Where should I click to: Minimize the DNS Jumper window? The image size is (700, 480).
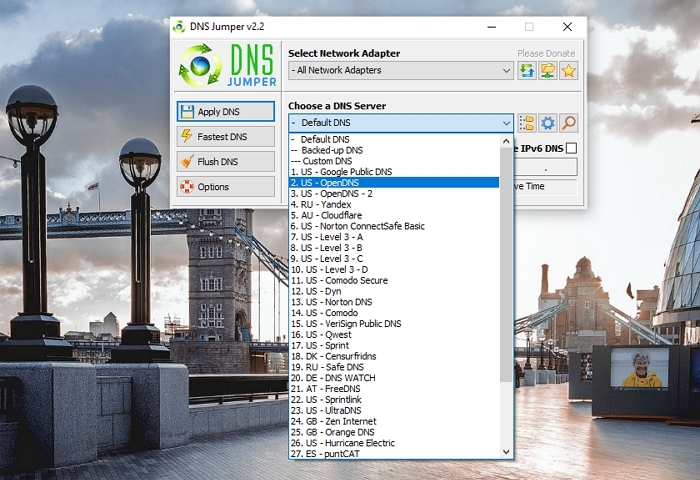(492, 27)
